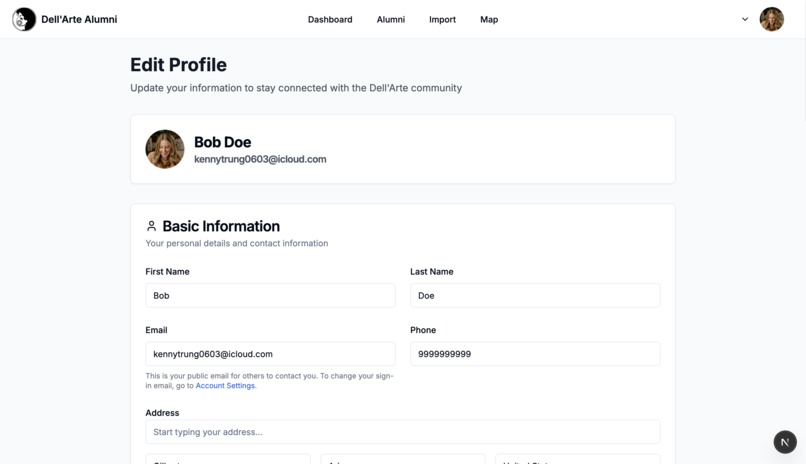This screenshot has height=464, width=806.
Task: Click the city field below Address
Action: (228, 459)
